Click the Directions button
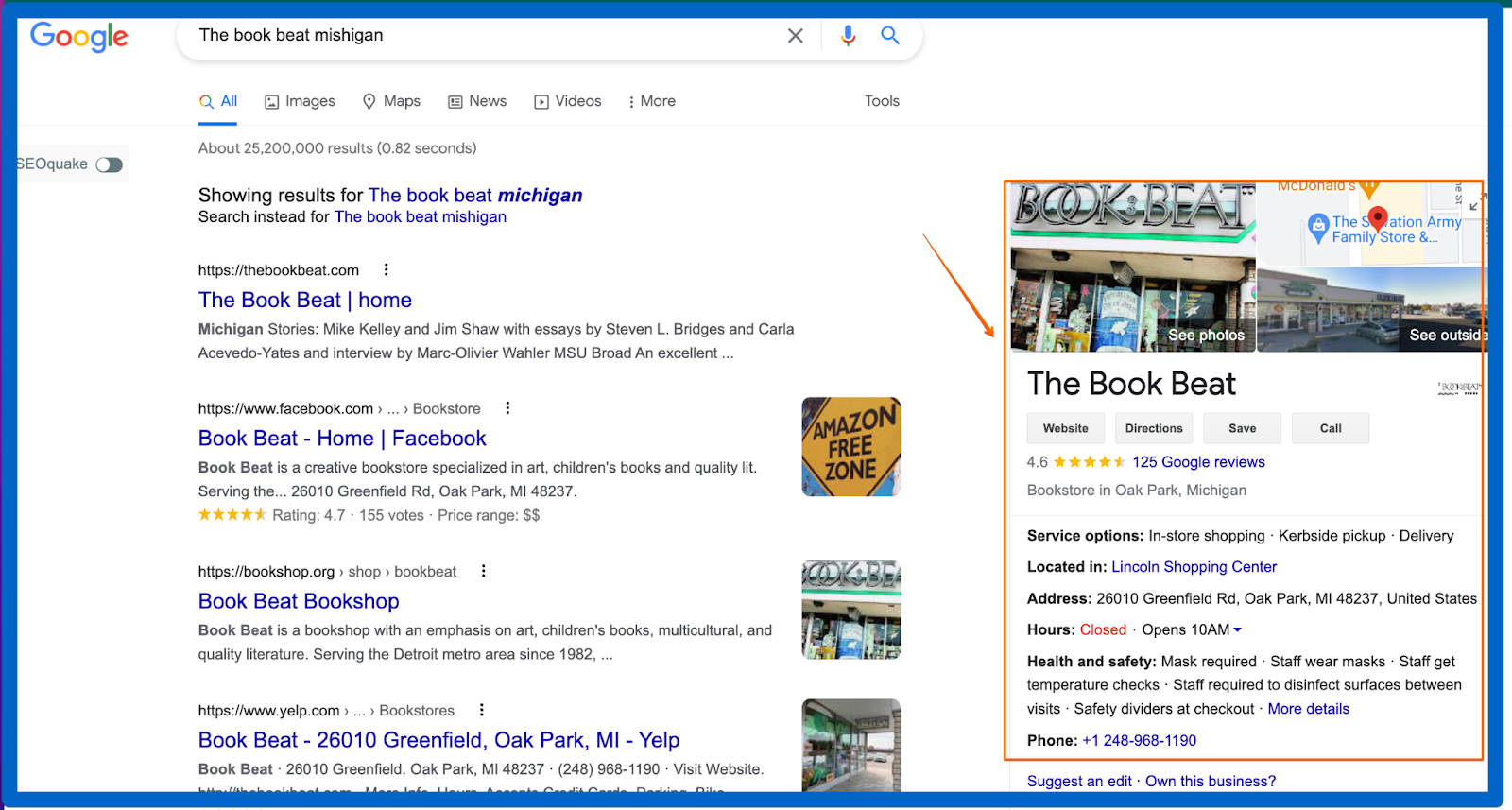 click(1154, 428)
